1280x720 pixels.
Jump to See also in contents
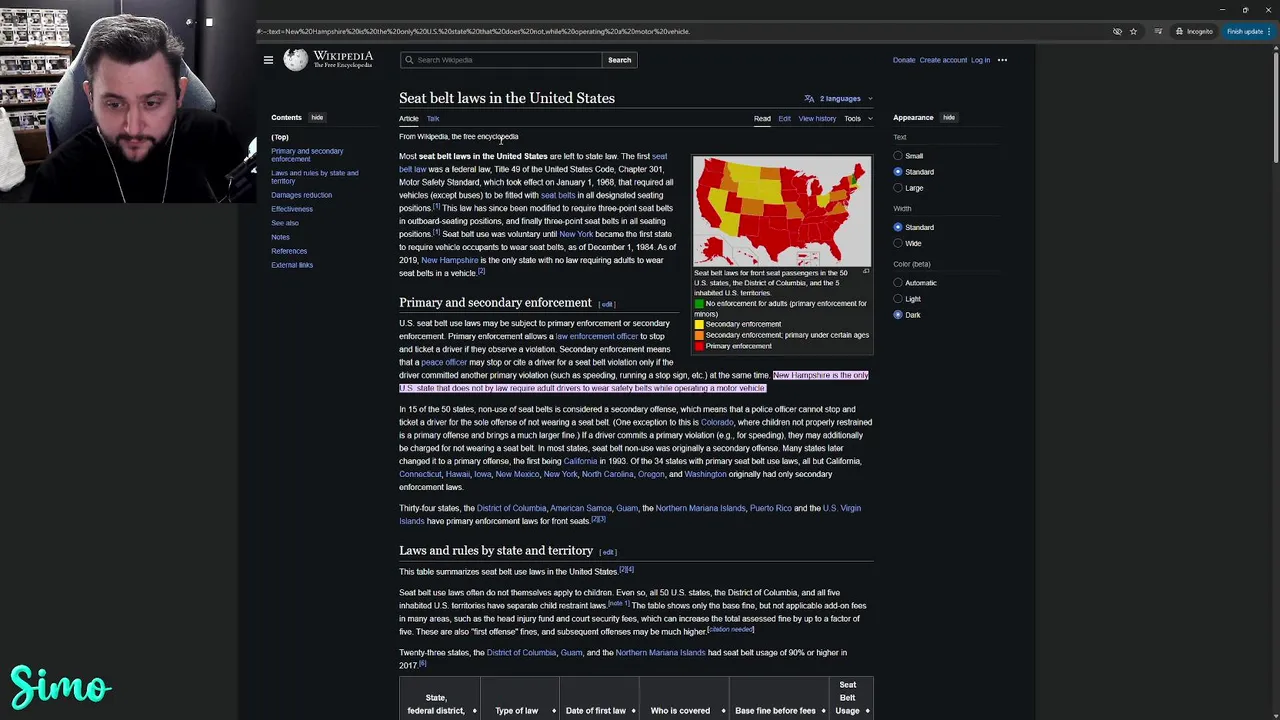click(285, 223)
